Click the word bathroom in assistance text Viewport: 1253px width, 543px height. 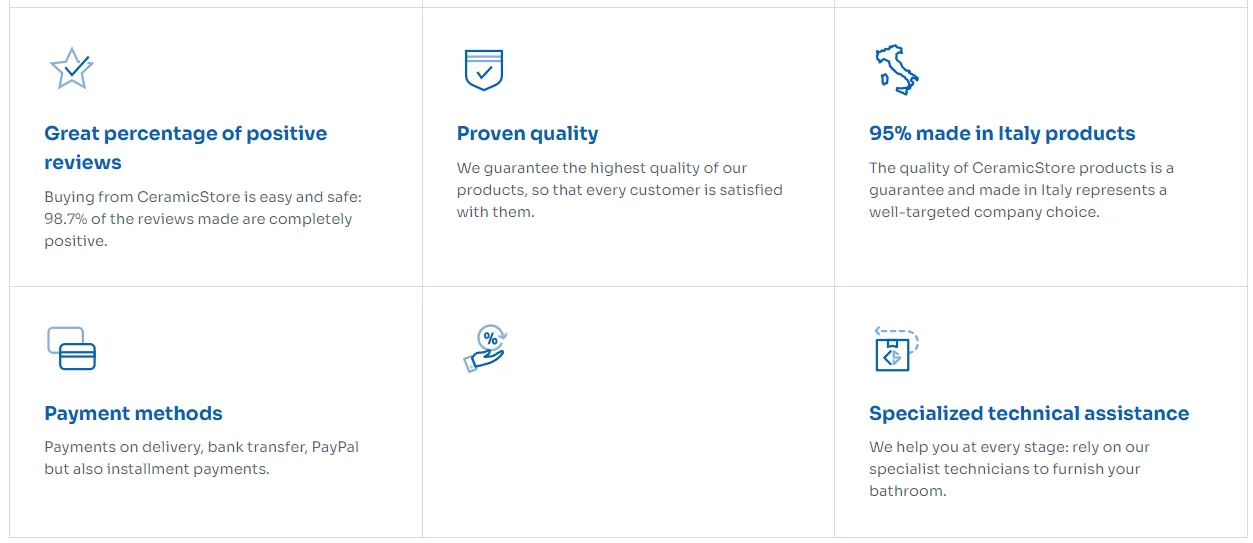pos(907,490)
